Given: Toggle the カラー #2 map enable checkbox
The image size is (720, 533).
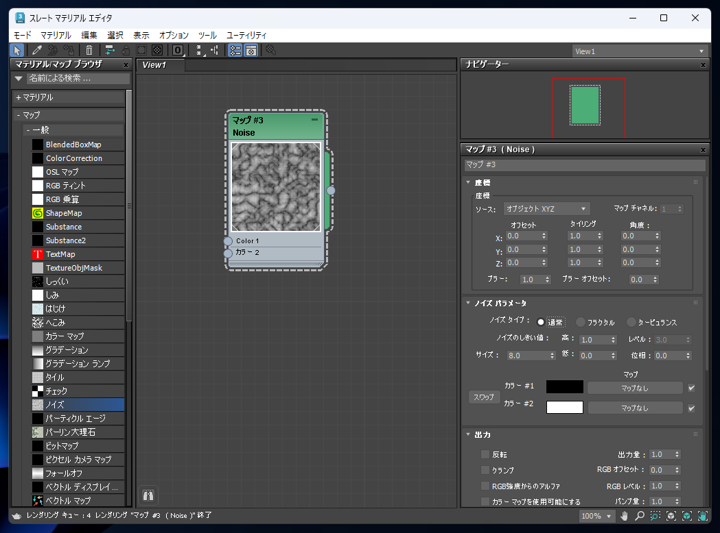Looking at the screenshot, I should click(692, 408).
